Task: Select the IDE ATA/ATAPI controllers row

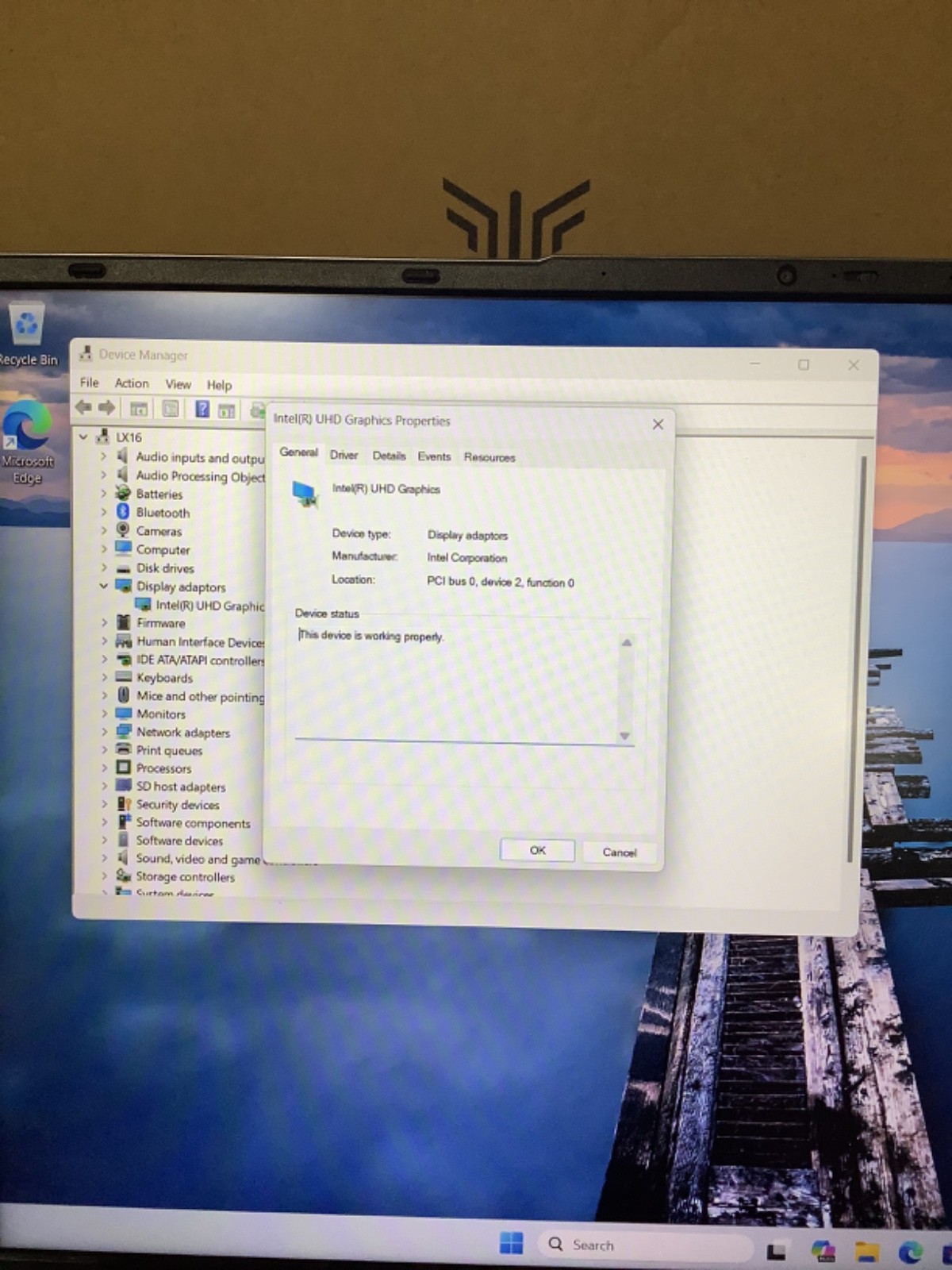Action: tap(190, 660)
